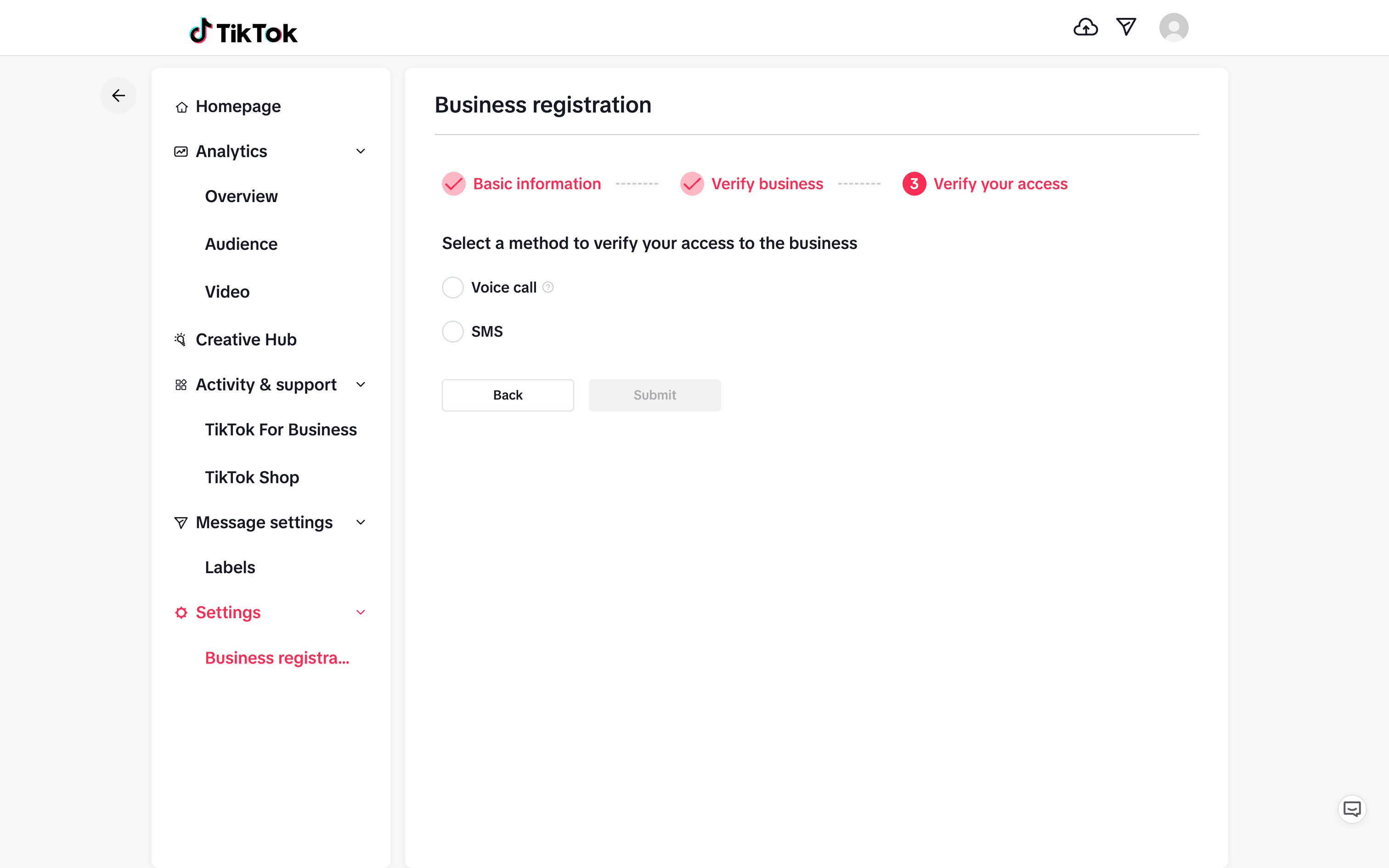The height and width of the screenshot is (868, 1389).
Task: Click the back arrow button
Action: [118, 96]
